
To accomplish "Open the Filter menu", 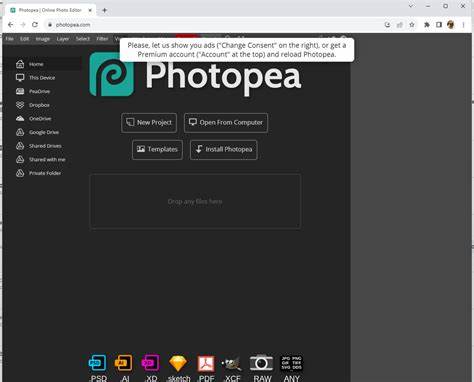I will [x=102, y=39].
